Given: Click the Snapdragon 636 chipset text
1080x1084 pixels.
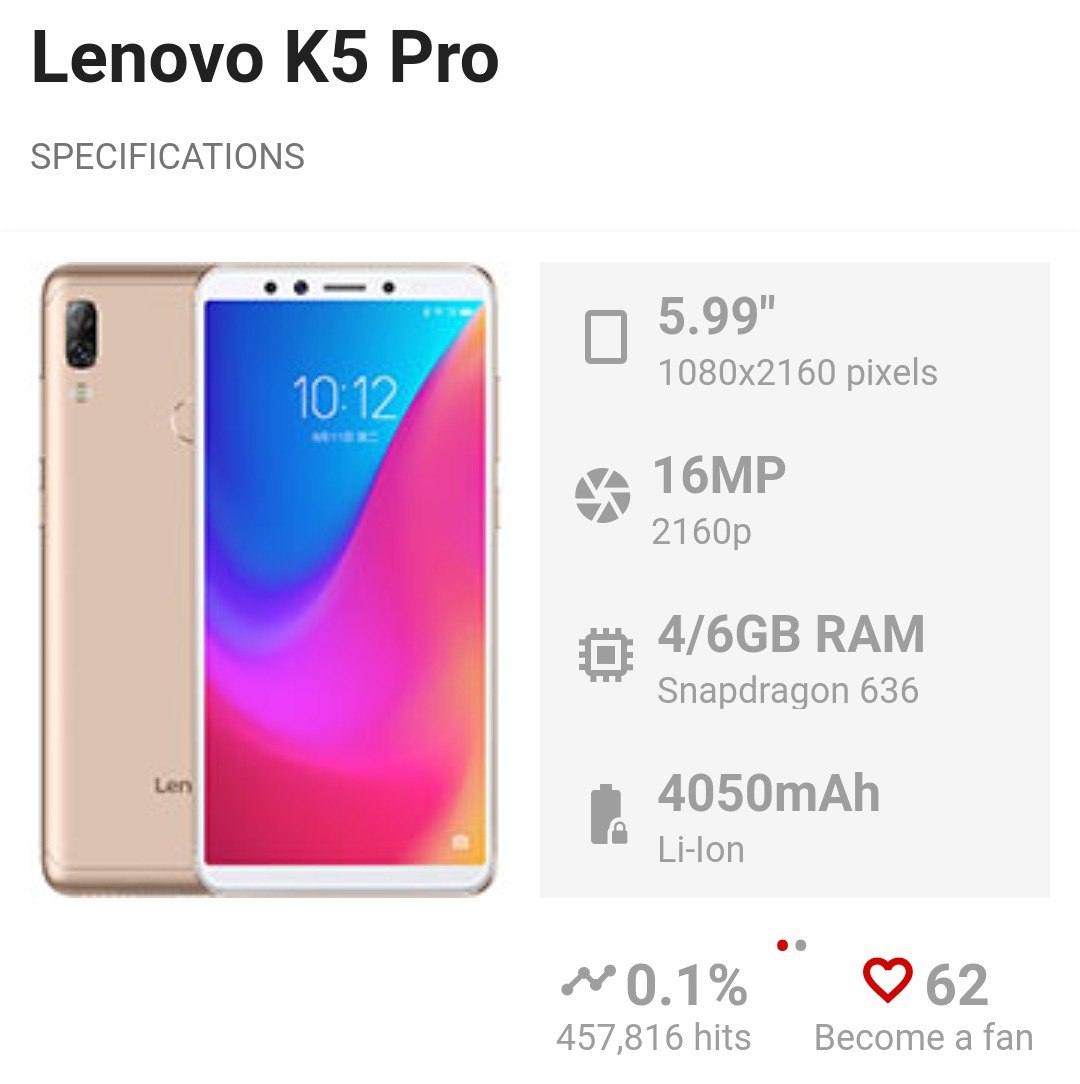Looking at the screenshot, I should point(788,691).
